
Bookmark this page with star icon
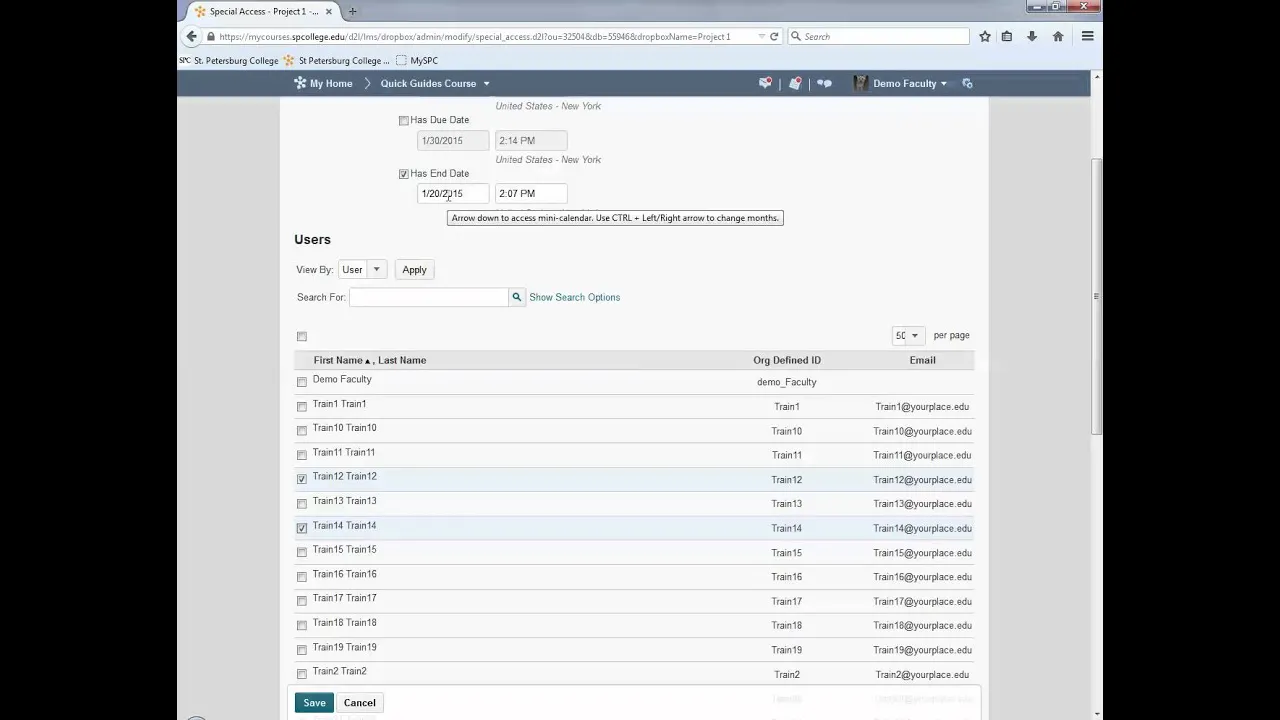(x=985, y=36)
